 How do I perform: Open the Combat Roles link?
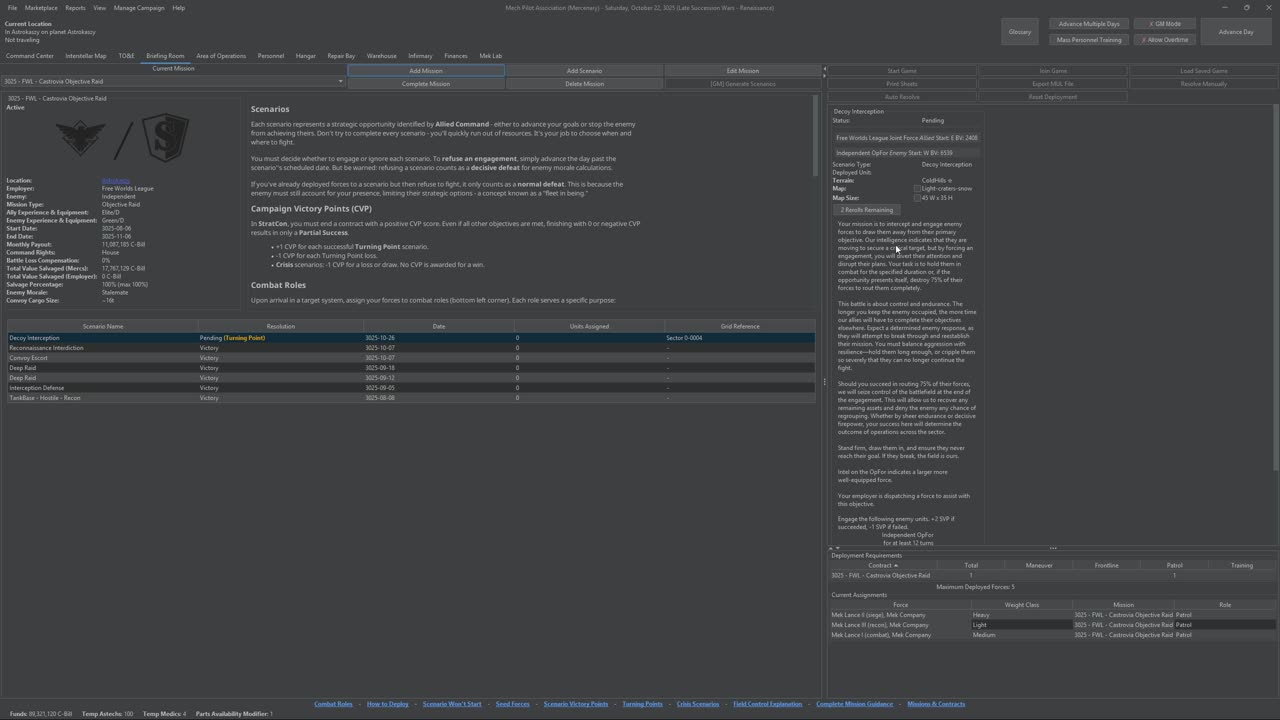333,704
